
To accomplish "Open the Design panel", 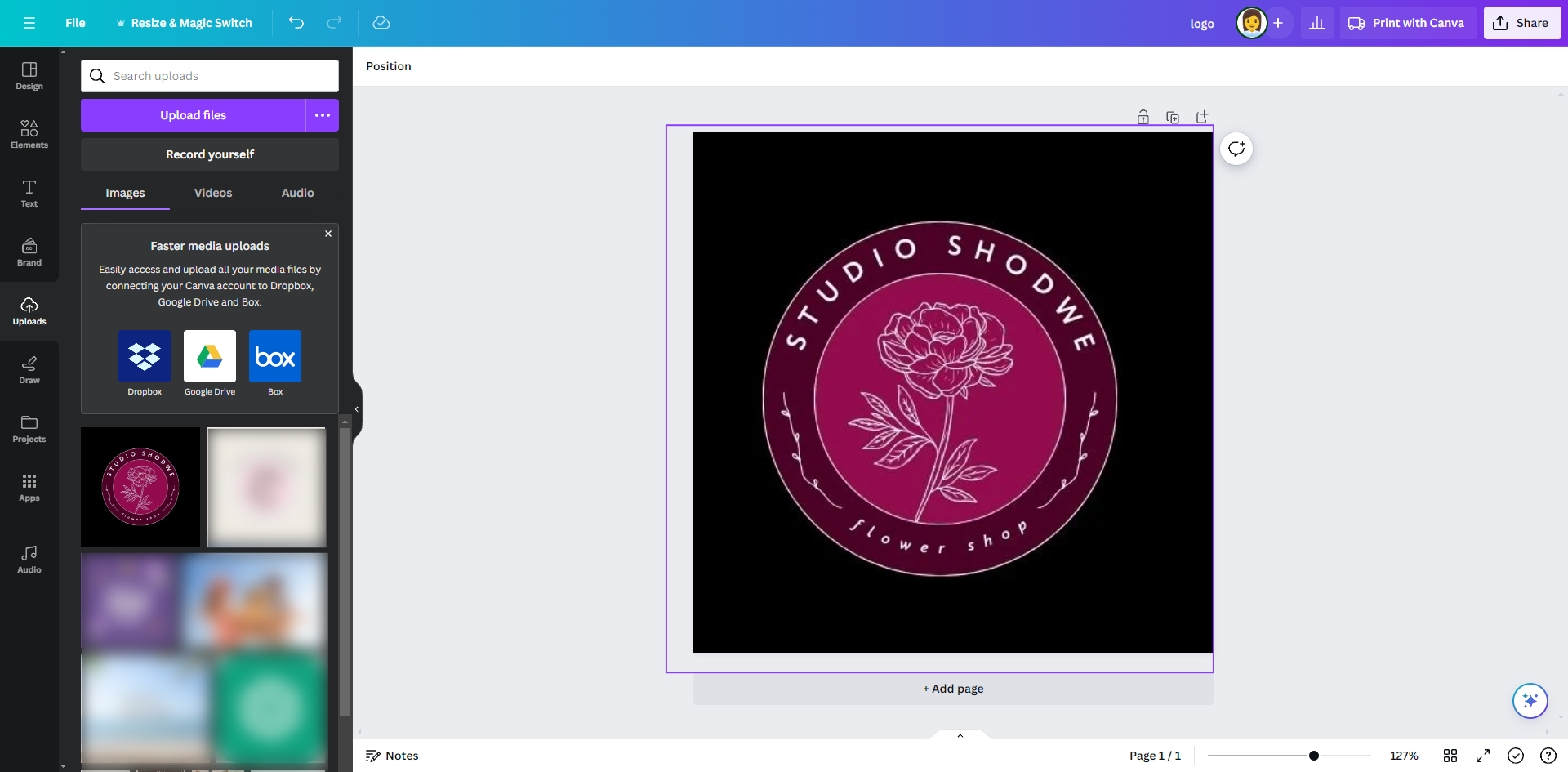I will (x=29, y=76).
